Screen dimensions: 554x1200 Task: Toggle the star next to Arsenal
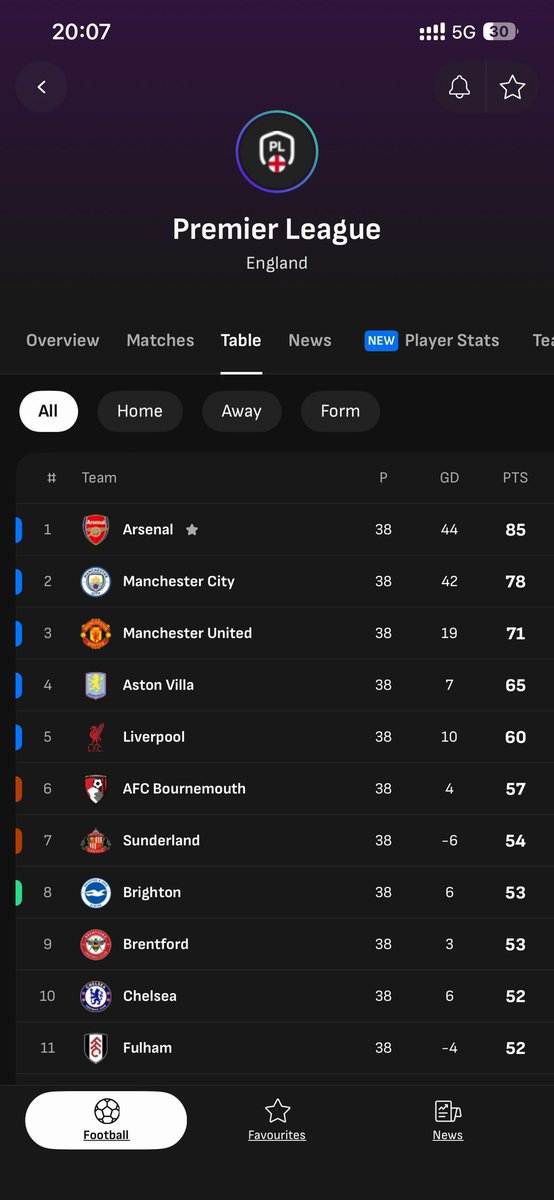click(x=192, y=530)
